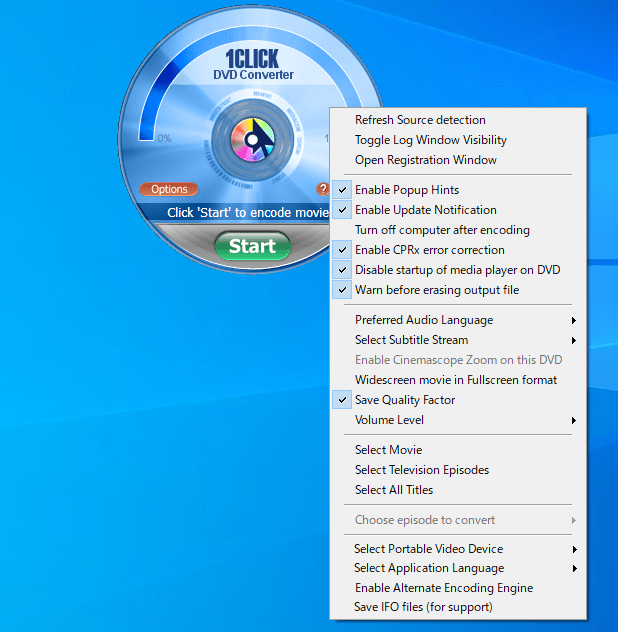Open the orange Options button
Screen dimensions: 618x632
pyautogui.click(x=169, y=189)
